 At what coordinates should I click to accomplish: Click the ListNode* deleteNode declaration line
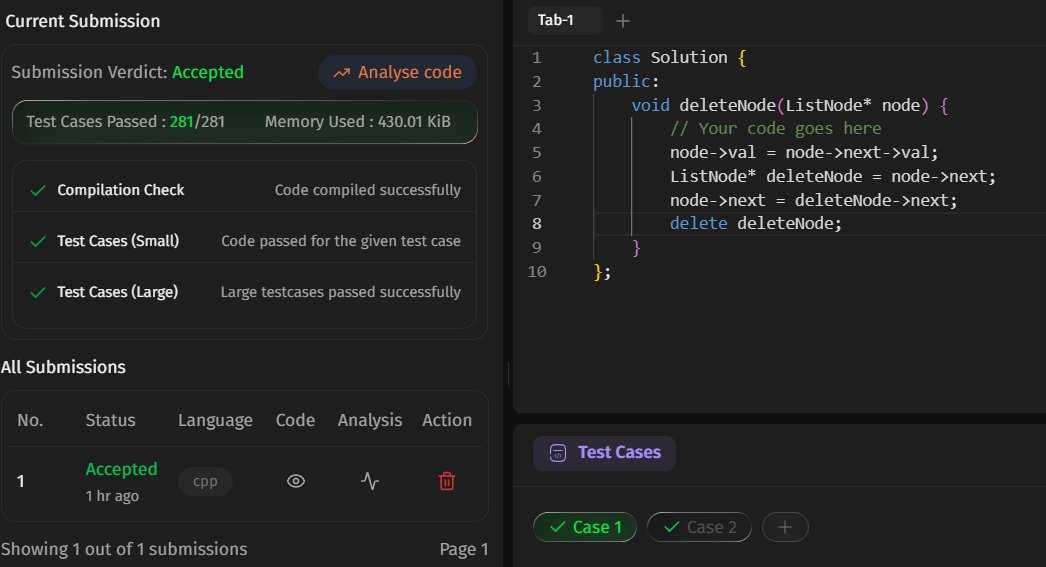coord(833,177)
